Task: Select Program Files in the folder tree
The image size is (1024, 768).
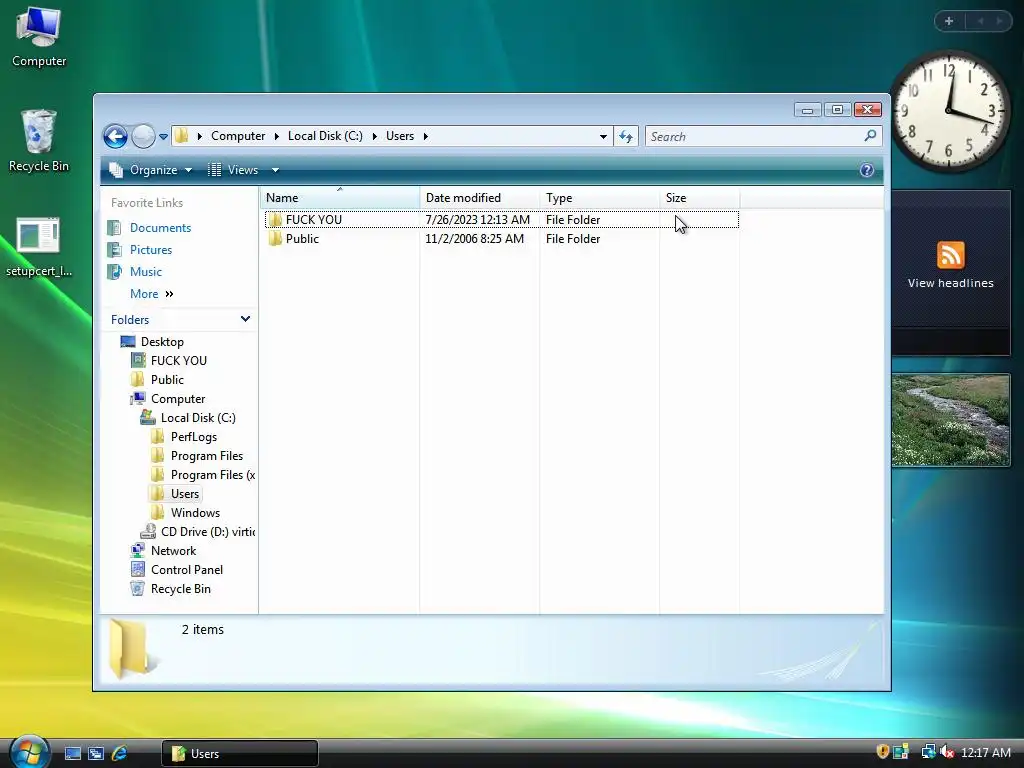Action: coord(206,455)
